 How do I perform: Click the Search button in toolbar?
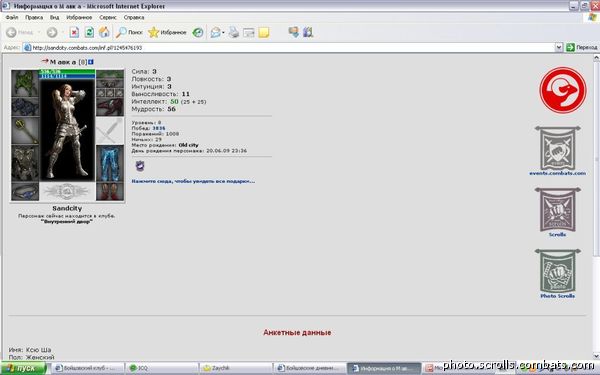click(129, 33)
